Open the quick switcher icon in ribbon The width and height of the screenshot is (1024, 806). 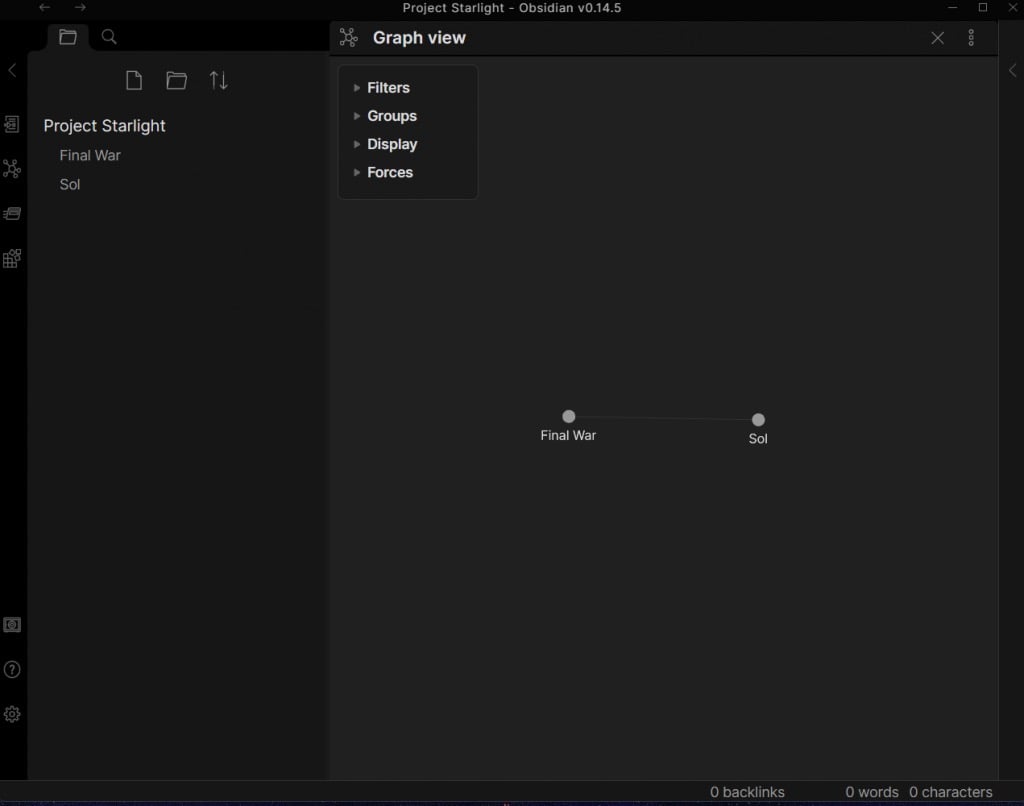12,124
